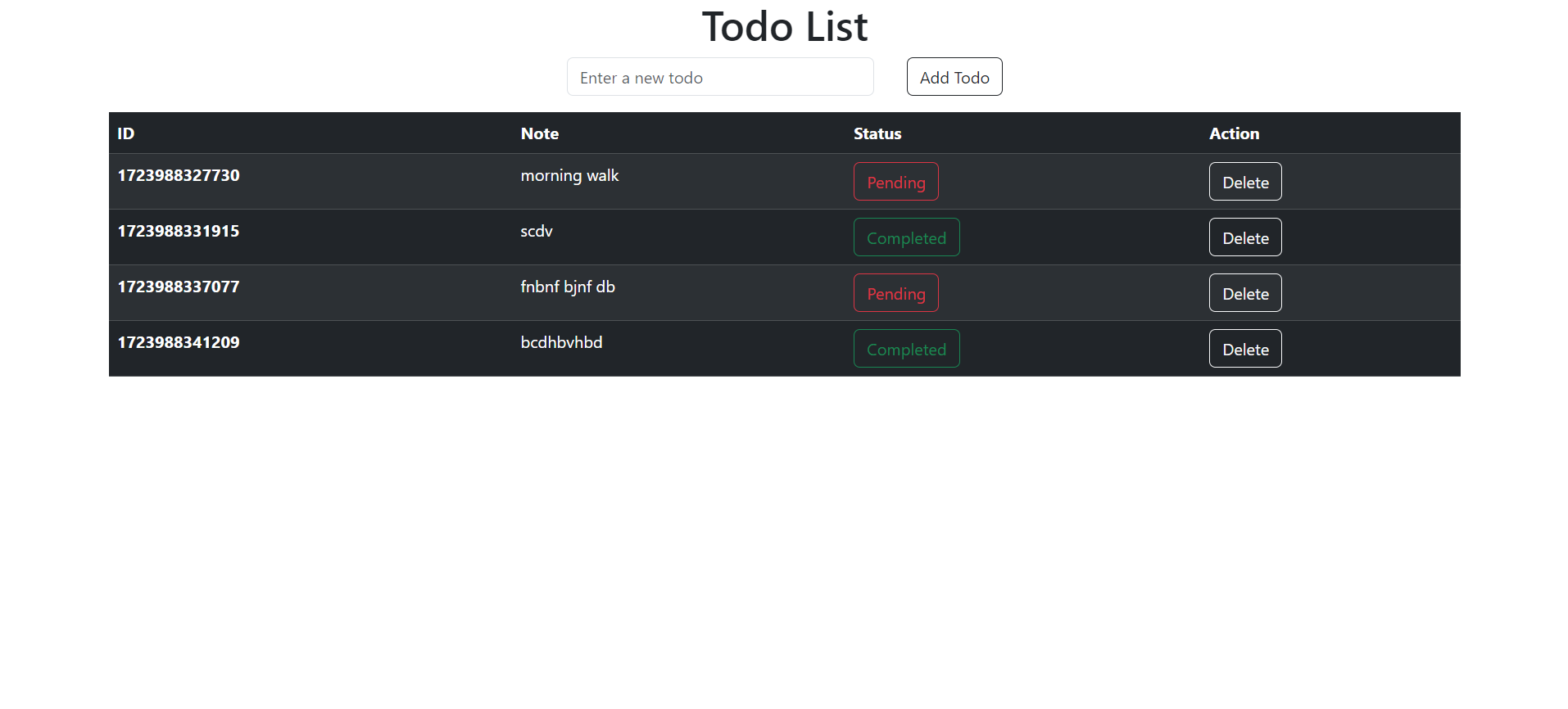Screen dimensions: 1568x709
Task: Toggle Pending status for fnbnf bjnf db
Action: tap(896, 293)
